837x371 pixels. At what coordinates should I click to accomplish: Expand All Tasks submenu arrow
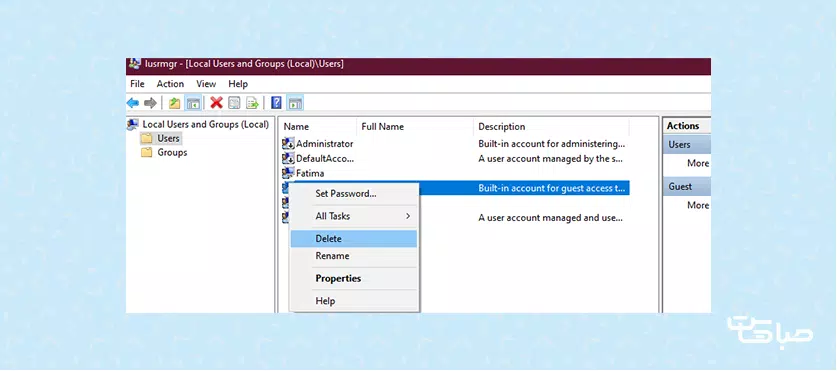pos(408,216)
